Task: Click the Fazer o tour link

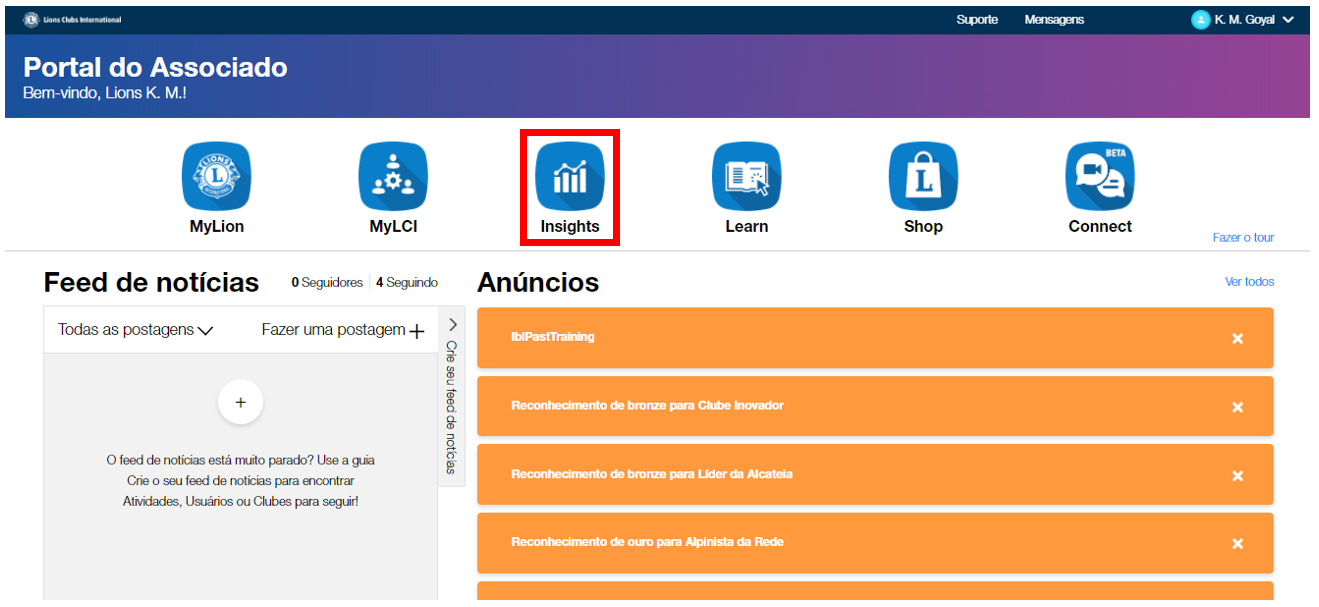Action: [x=1243, y=237]
